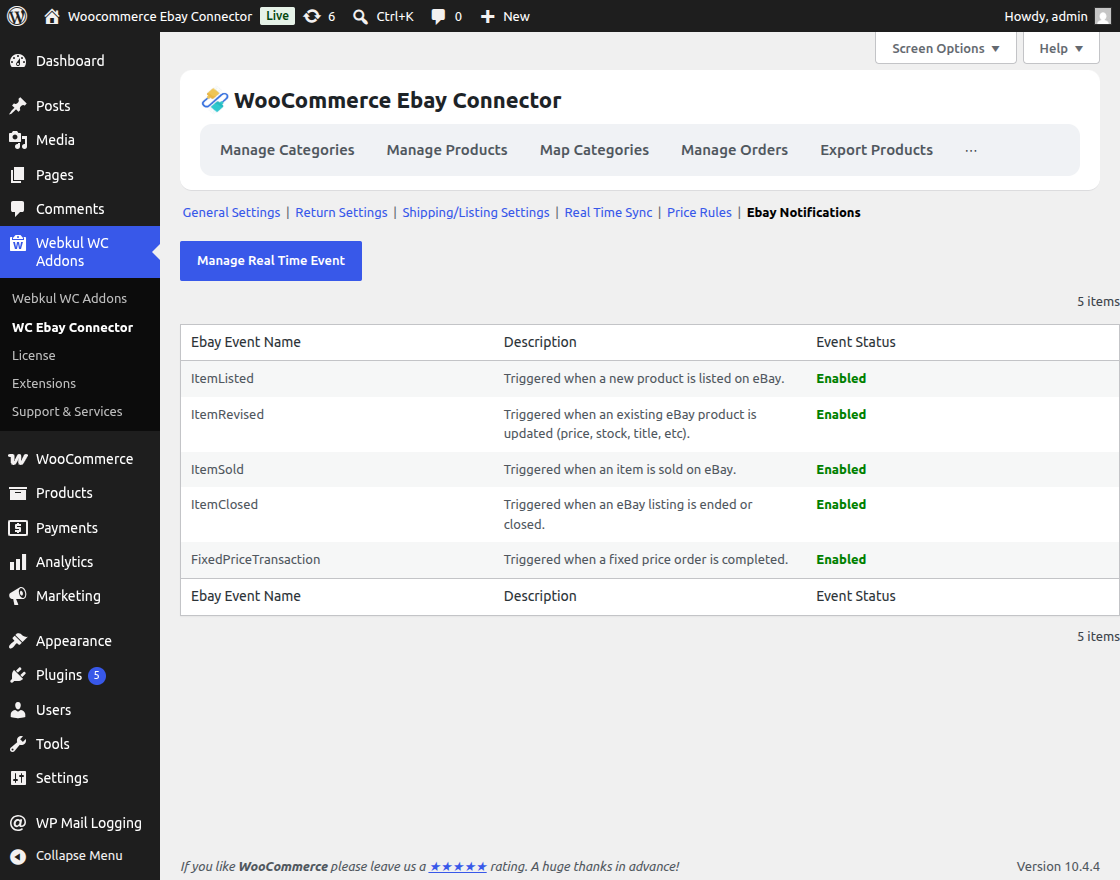Expand the Help dropdown
1120x880 pixels.
(x=1061, y=49)
